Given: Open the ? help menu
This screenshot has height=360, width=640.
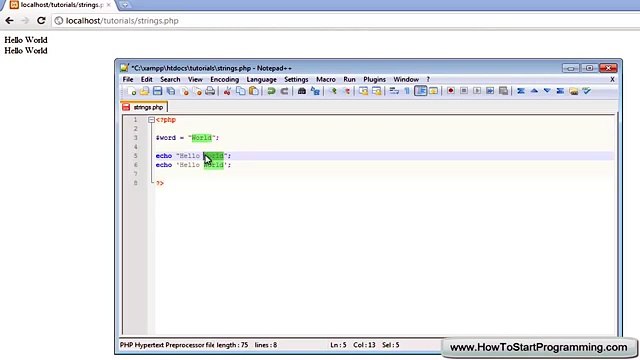Looking at the screenshot, I should (428, 80).
